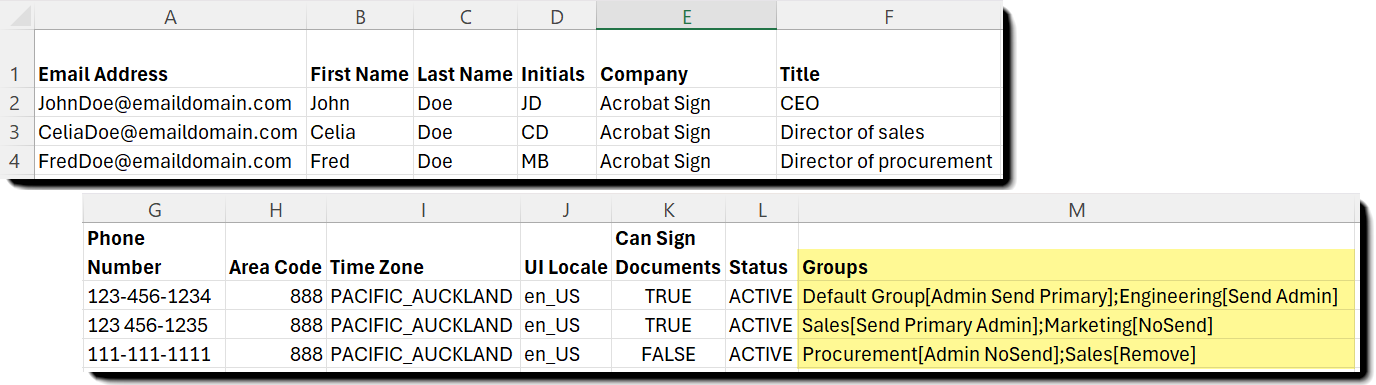Image resolution: width=1376 pixels, height=385 pixels.
Task: Select cell FredDoe@emaildomain.com
Action: 170,161
